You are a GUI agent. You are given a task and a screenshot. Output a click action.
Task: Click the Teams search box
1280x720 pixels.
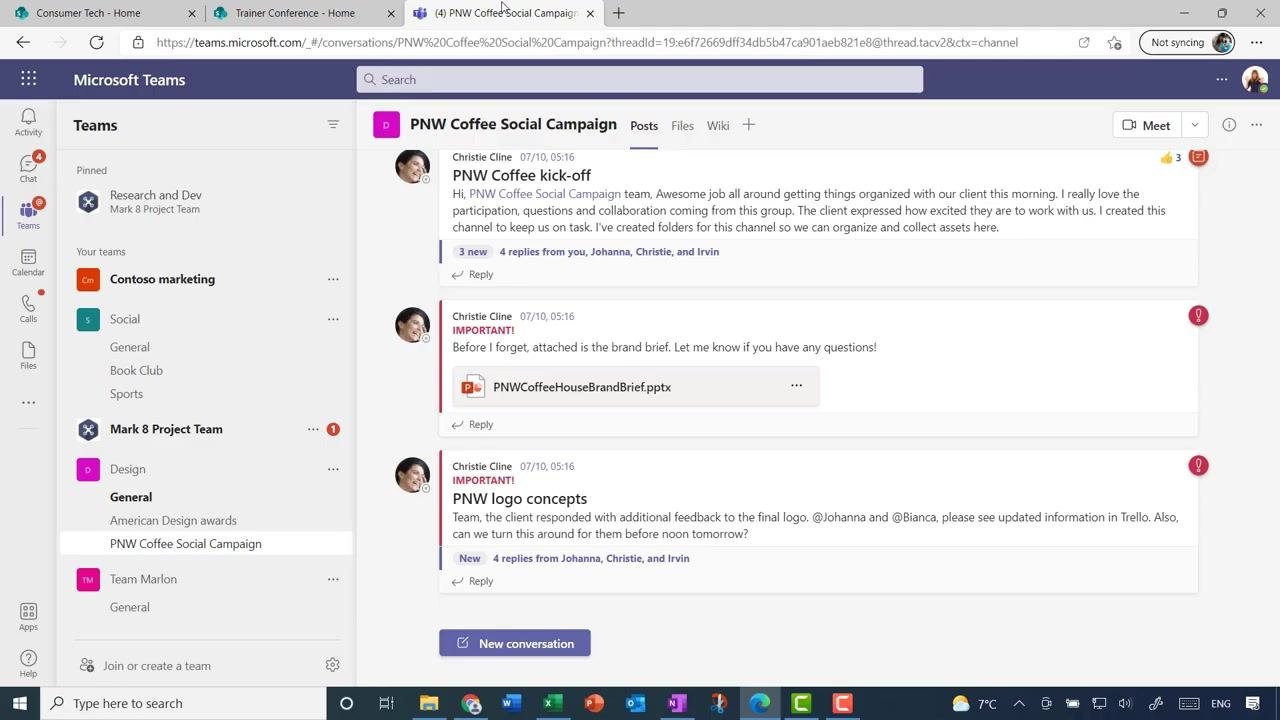tap(640, 79)
